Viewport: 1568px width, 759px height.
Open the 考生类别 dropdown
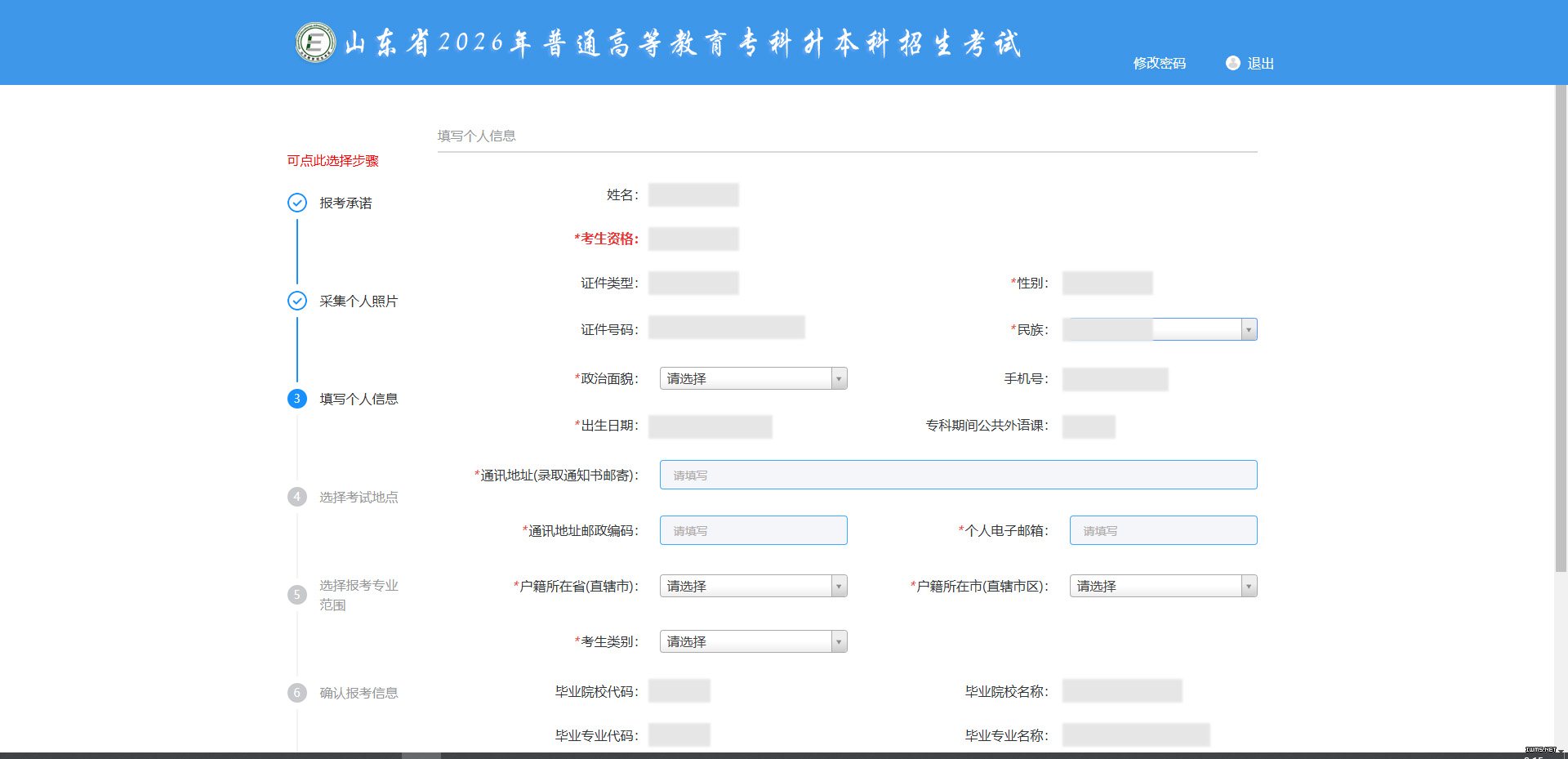click(753, 641)
